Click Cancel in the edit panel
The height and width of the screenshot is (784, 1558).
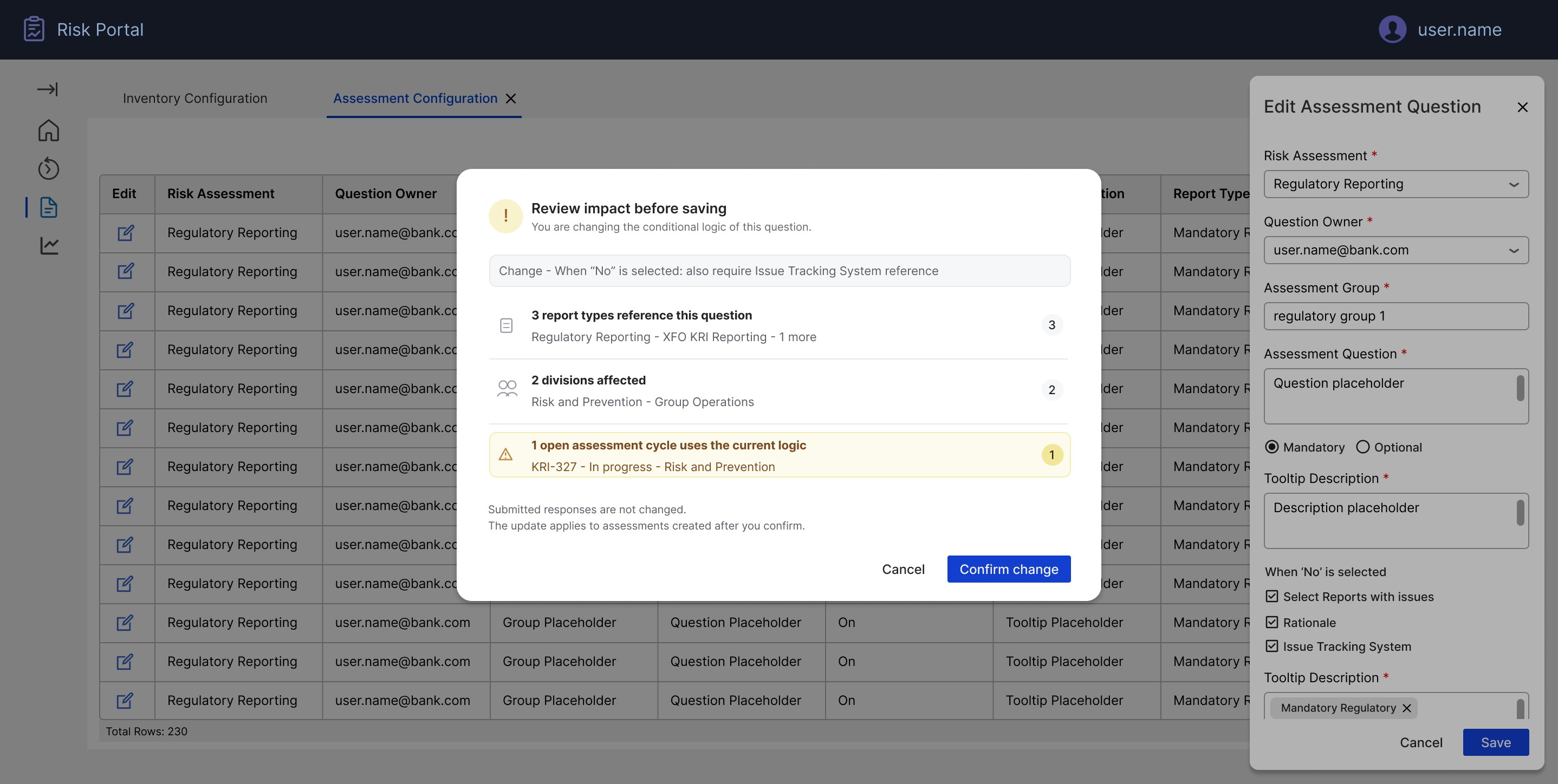tap(1421, 742)
